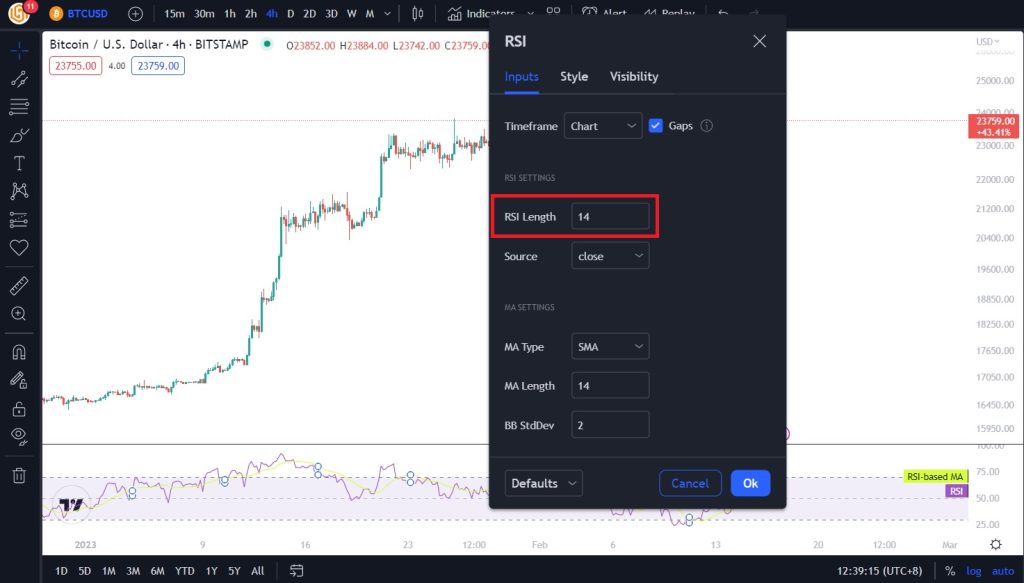Toggle lock for all drawing tools

point(19,407)
